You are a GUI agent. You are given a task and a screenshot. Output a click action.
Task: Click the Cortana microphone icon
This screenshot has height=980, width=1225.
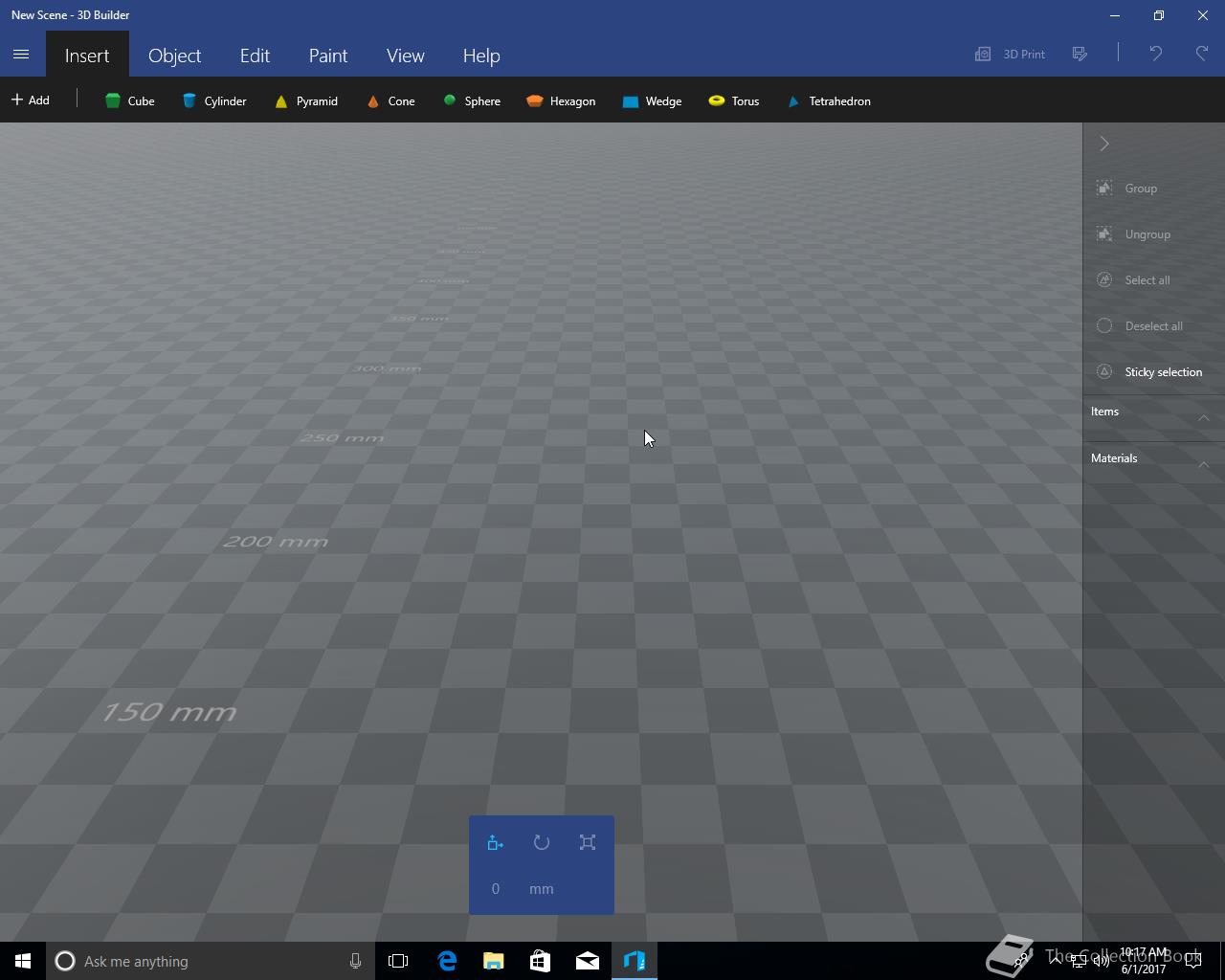click(x=355, y=961)
